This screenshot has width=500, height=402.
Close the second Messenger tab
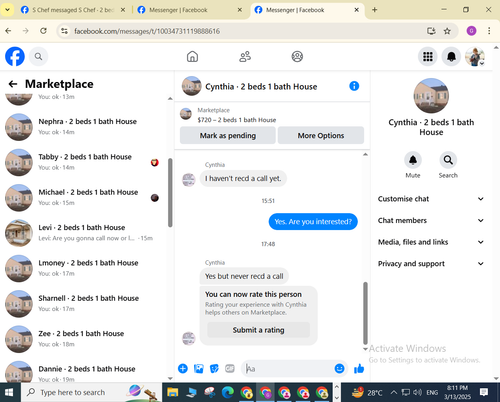(239, 10)
